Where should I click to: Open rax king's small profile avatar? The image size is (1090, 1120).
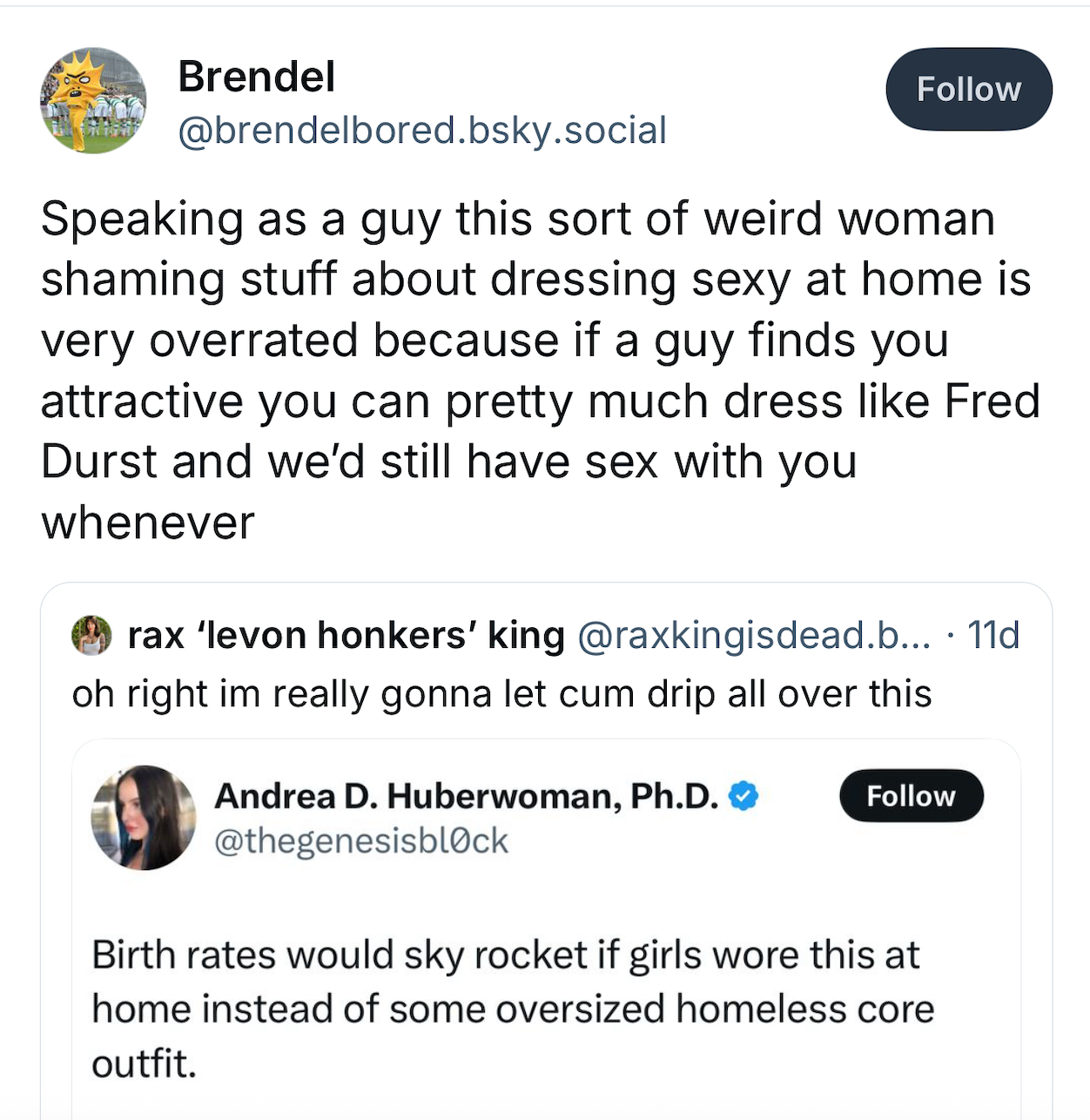click(x=91, y=635)
